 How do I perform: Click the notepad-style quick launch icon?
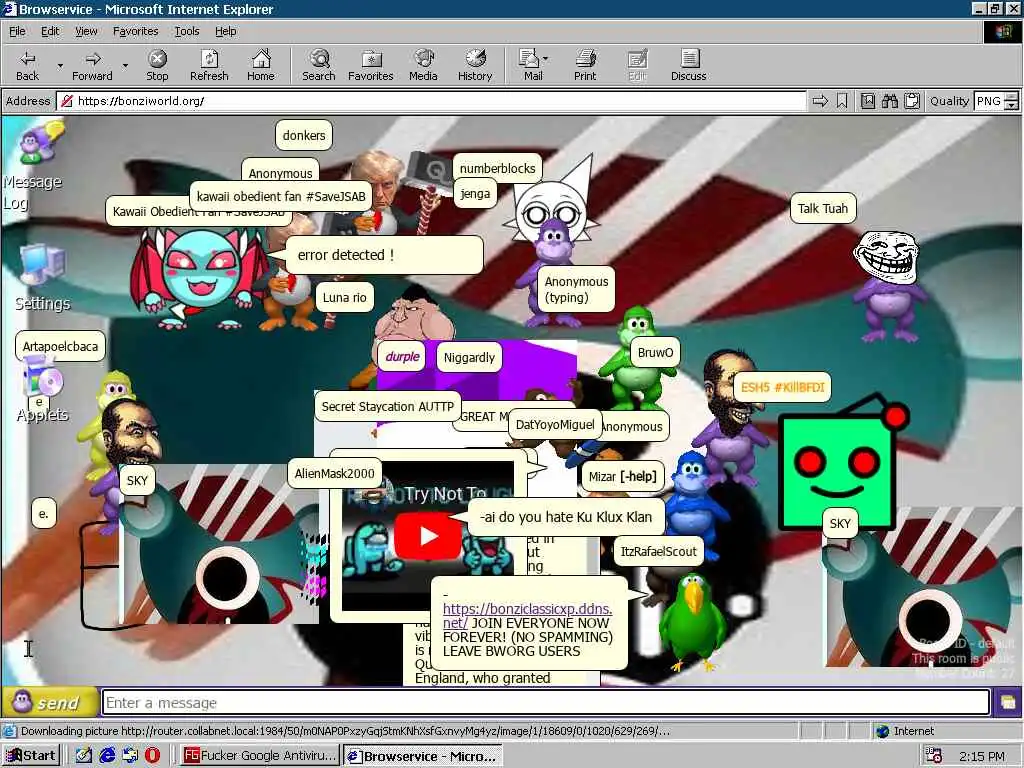click(84, 756)
